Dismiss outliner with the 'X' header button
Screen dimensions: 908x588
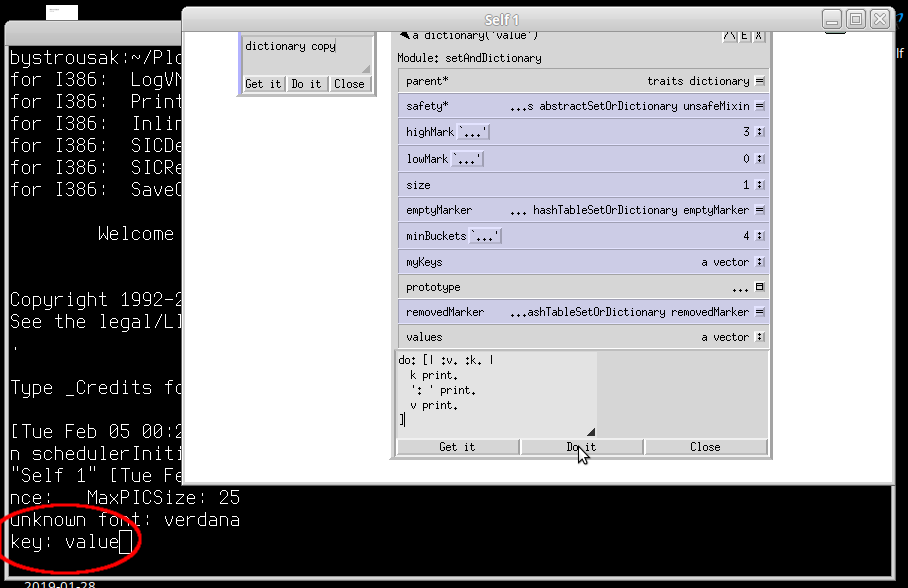pos(759,36)
